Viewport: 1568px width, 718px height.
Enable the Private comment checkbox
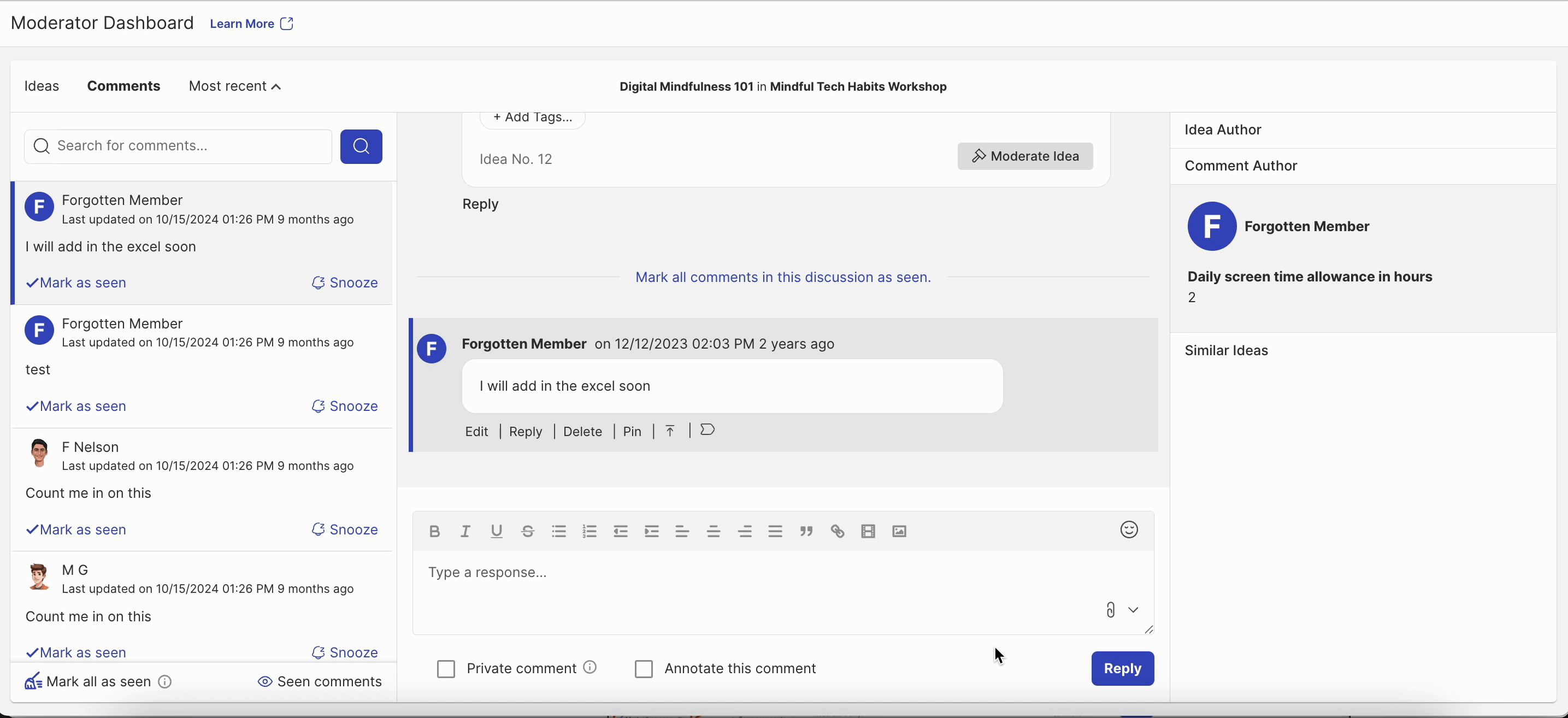click(x=446, y=669)
